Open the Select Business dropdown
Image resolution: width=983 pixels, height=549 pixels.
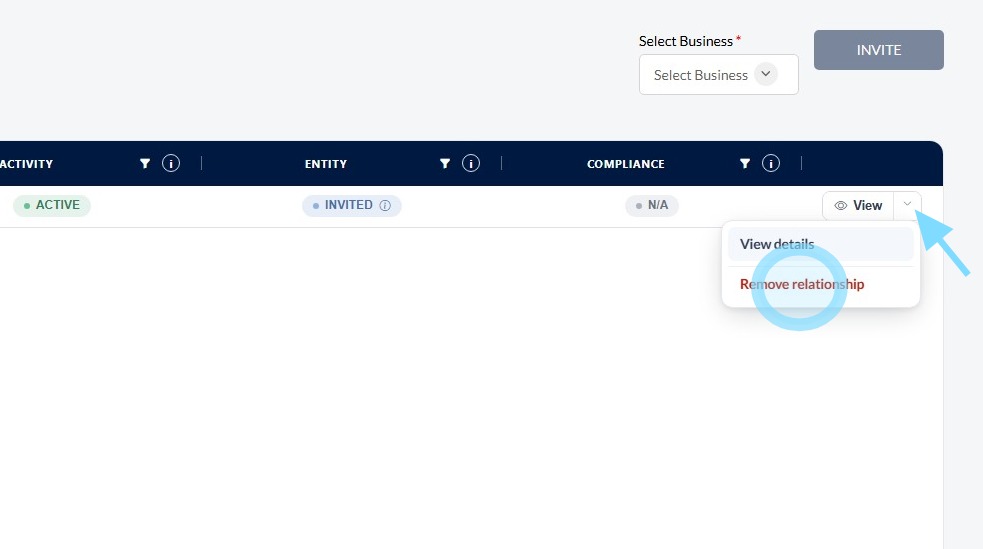pos(718,75)
